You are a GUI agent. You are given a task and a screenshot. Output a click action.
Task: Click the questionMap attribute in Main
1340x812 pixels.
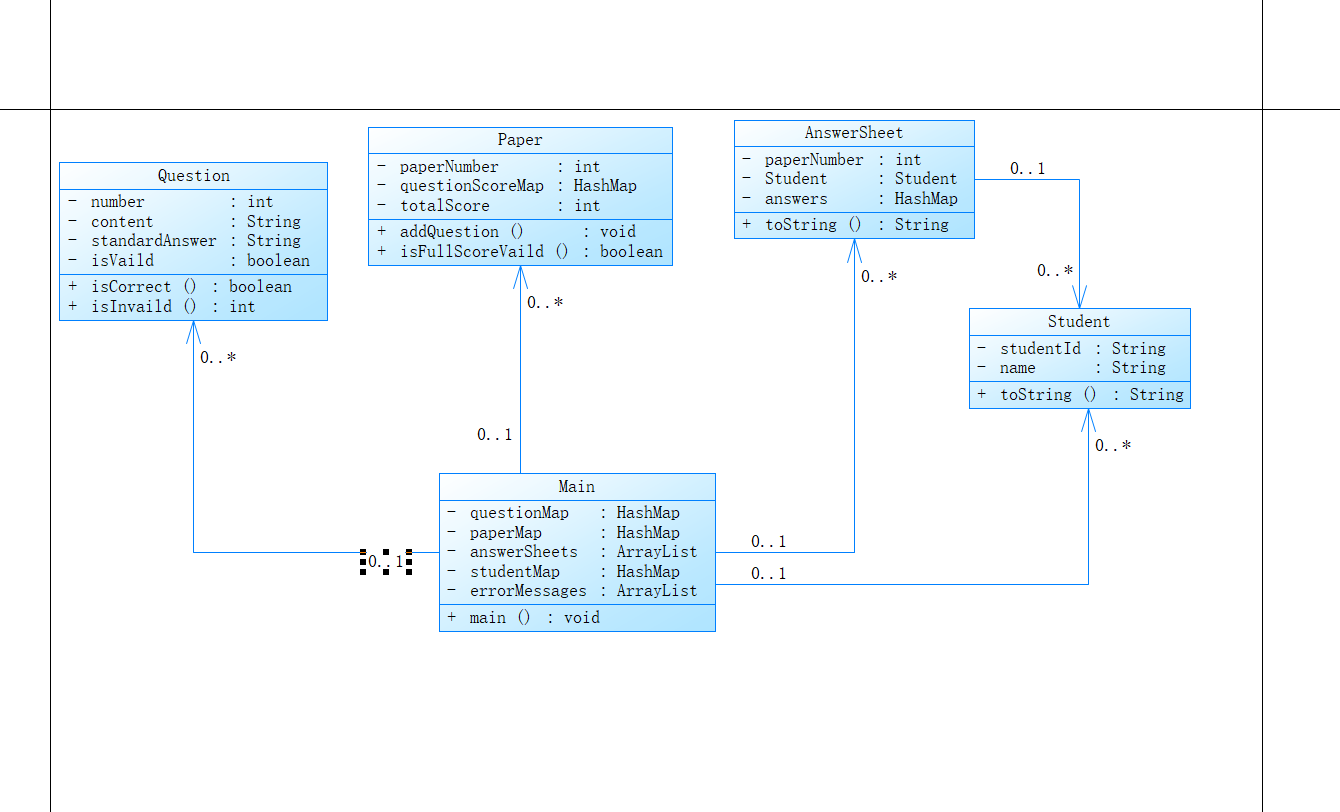(x=577, y=513)
